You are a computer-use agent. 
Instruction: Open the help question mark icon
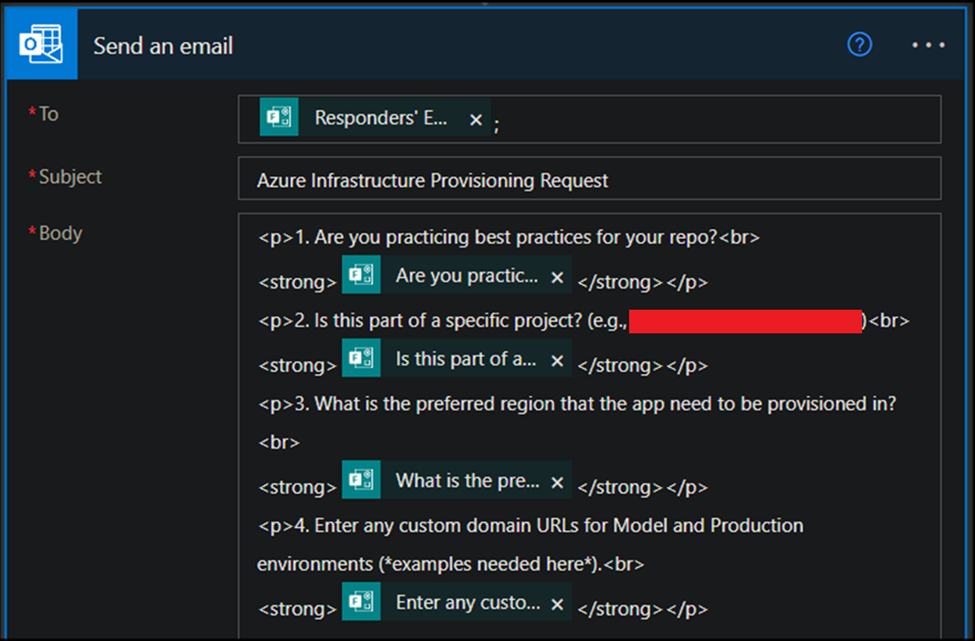click(x=859, y=45)
